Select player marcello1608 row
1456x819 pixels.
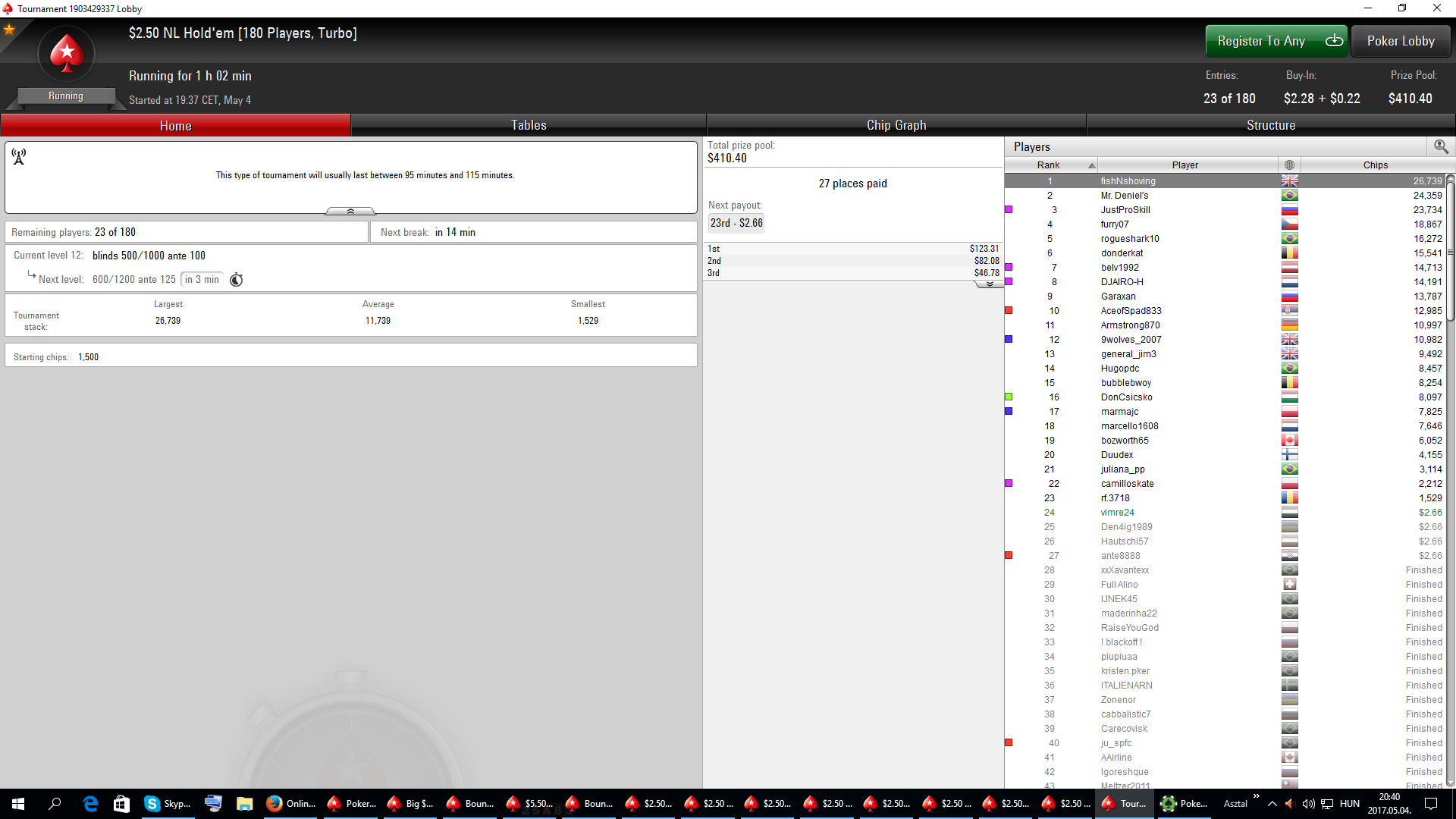pos(1225,426)
